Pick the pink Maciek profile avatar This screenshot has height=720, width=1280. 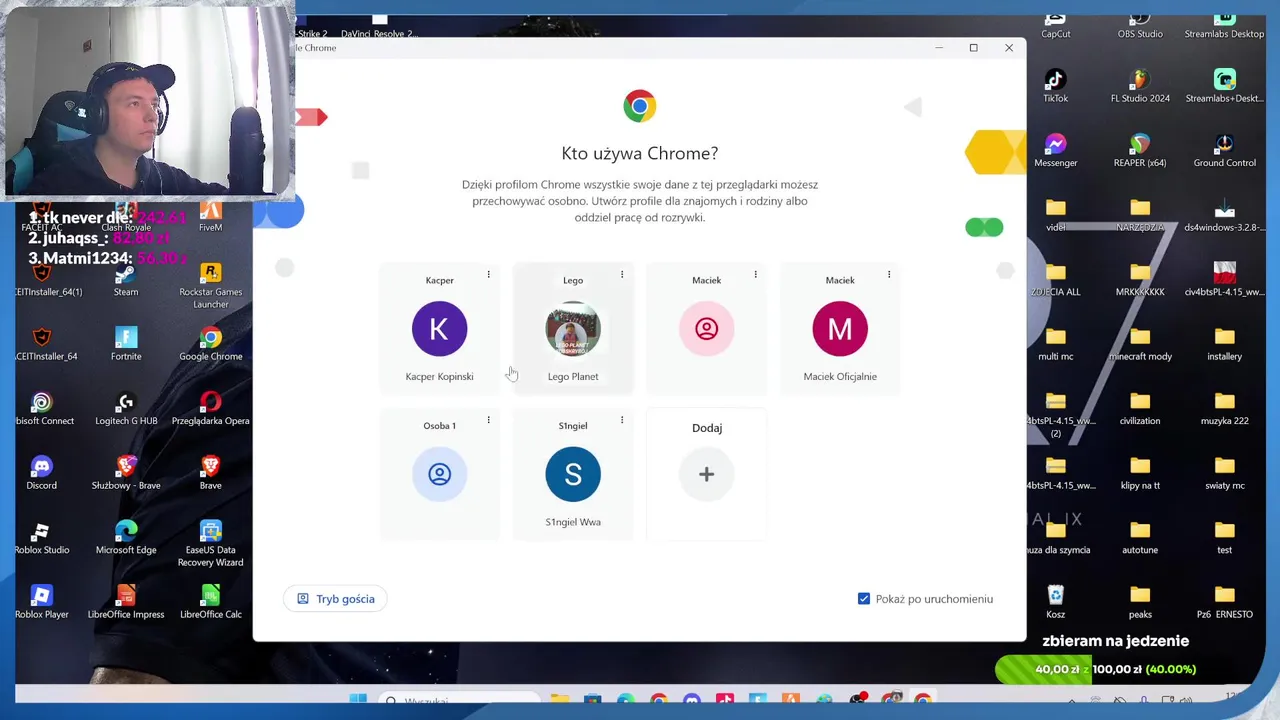click(706, 329)
